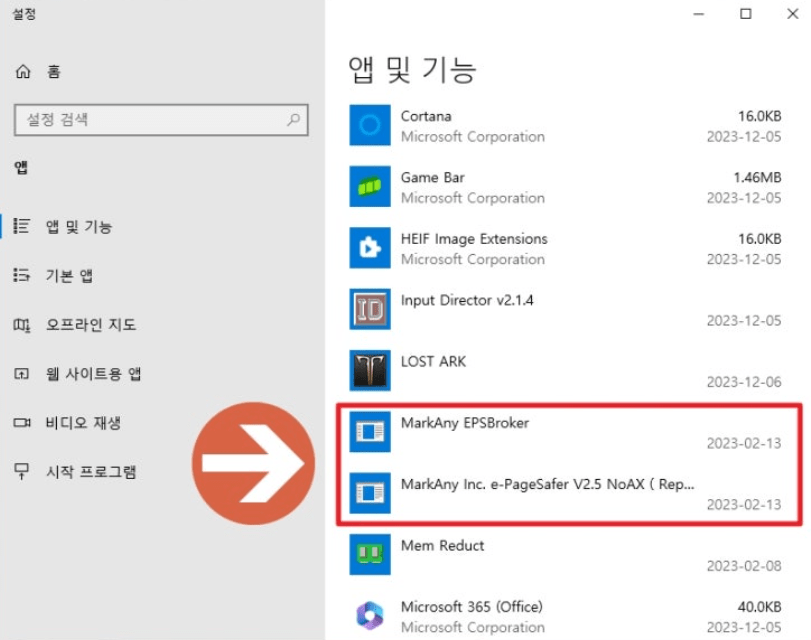
Task: Select the Game Bar entry name
Action: 433,177
